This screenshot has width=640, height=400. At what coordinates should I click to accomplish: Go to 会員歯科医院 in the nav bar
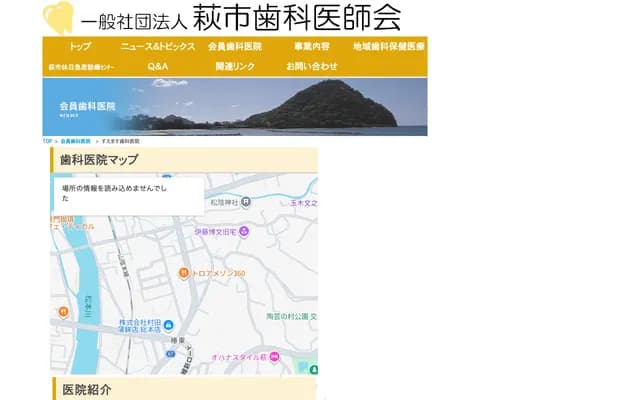(x=234, y=47)
